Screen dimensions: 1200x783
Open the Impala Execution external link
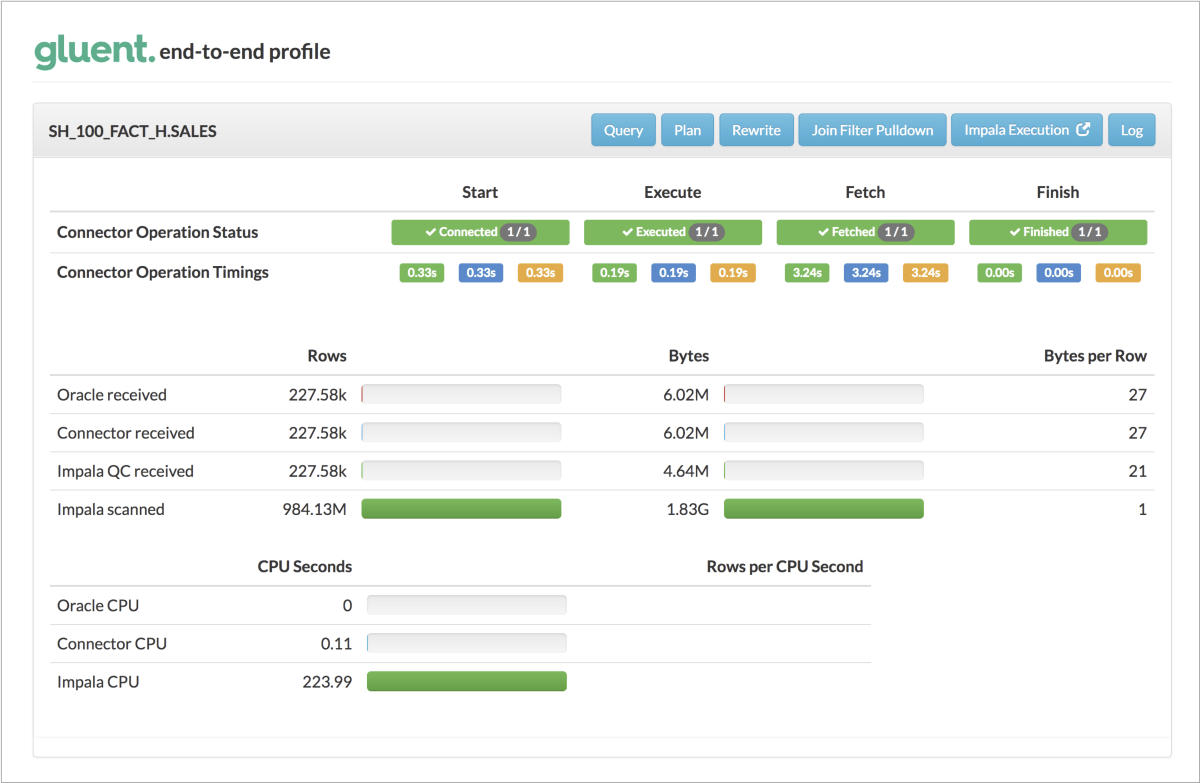click(x=1027, y=130)
